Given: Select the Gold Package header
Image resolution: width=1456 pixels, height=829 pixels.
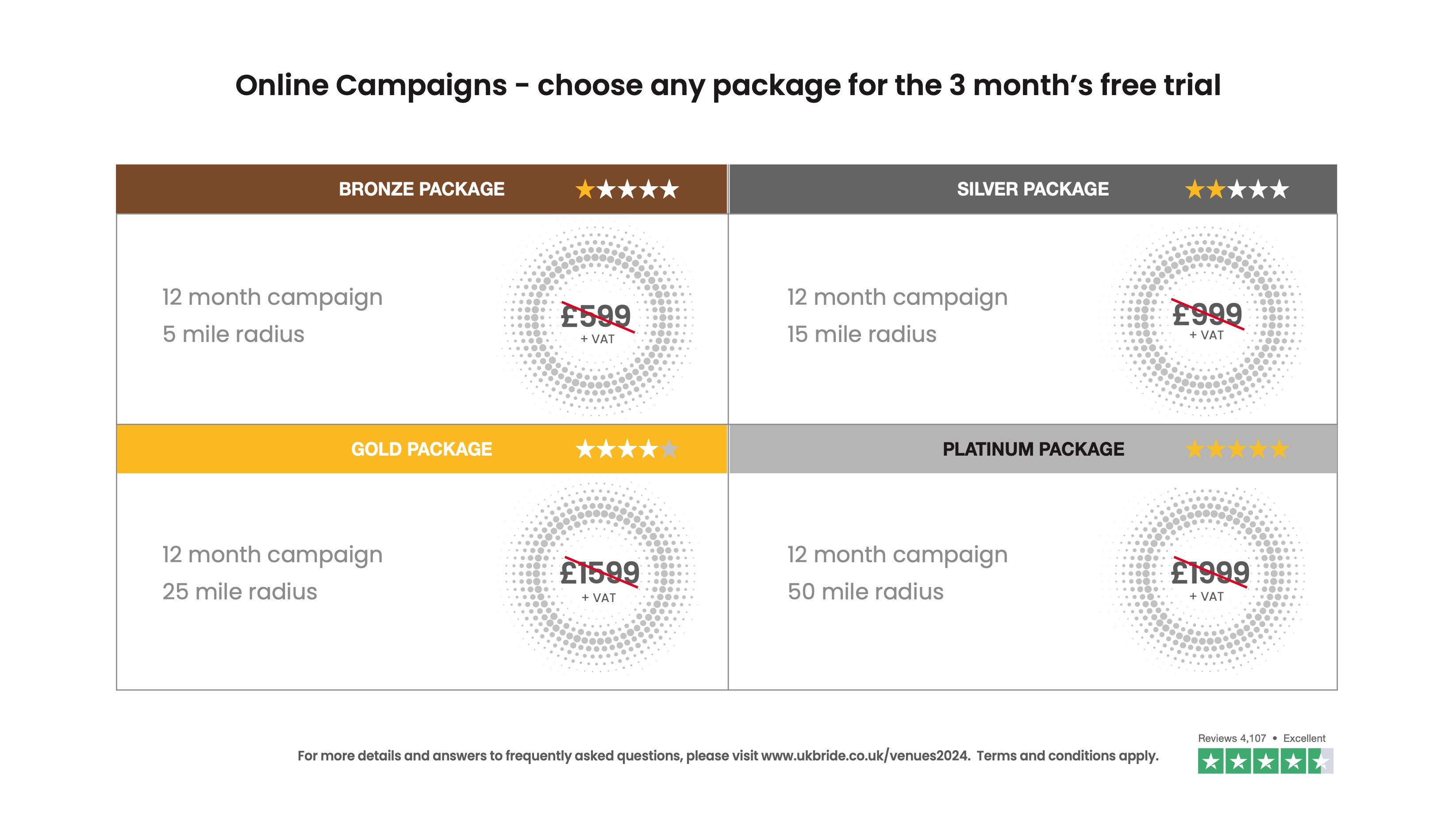Looking at the screenshot, I should (421, 449).
